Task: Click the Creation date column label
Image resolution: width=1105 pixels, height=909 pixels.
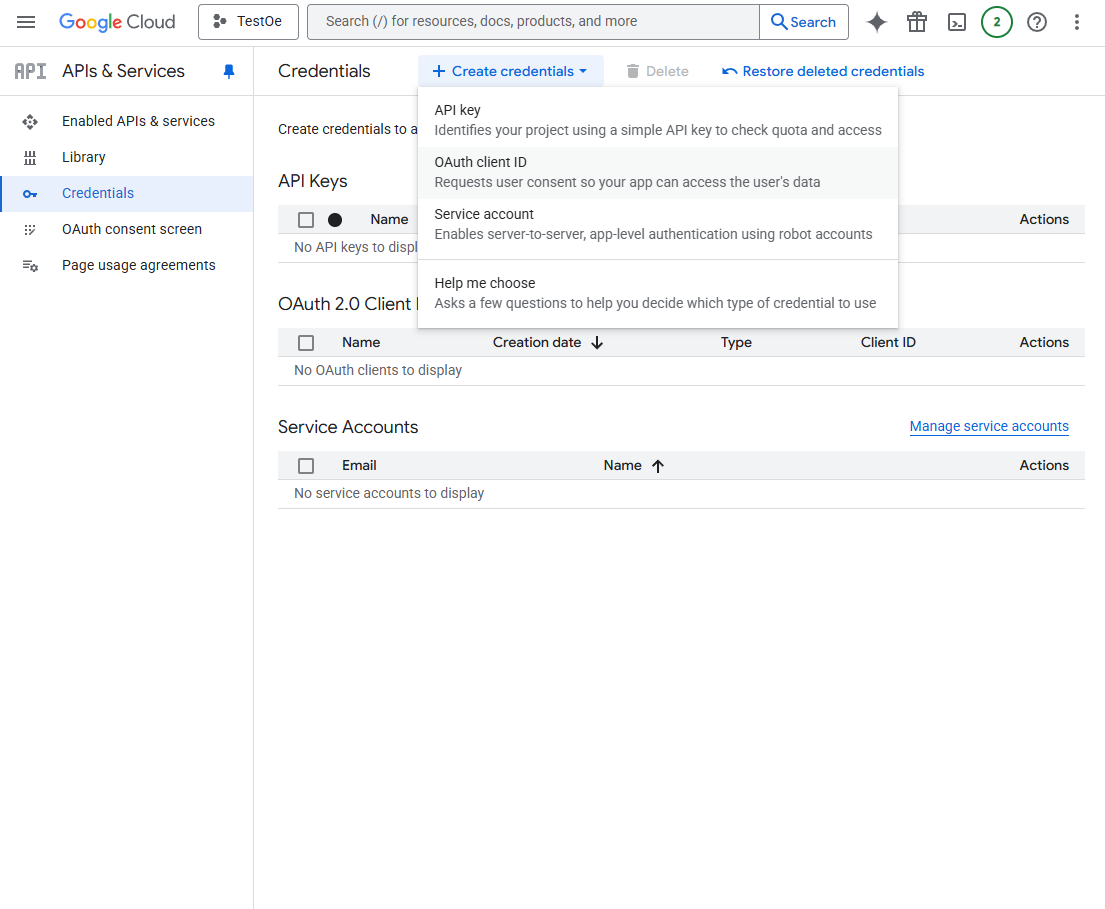Action: pos(537,342)
